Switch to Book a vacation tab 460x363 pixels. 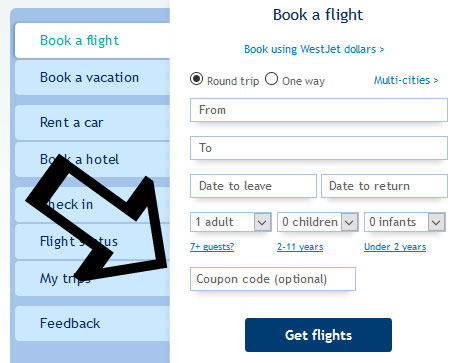[92, 77]
